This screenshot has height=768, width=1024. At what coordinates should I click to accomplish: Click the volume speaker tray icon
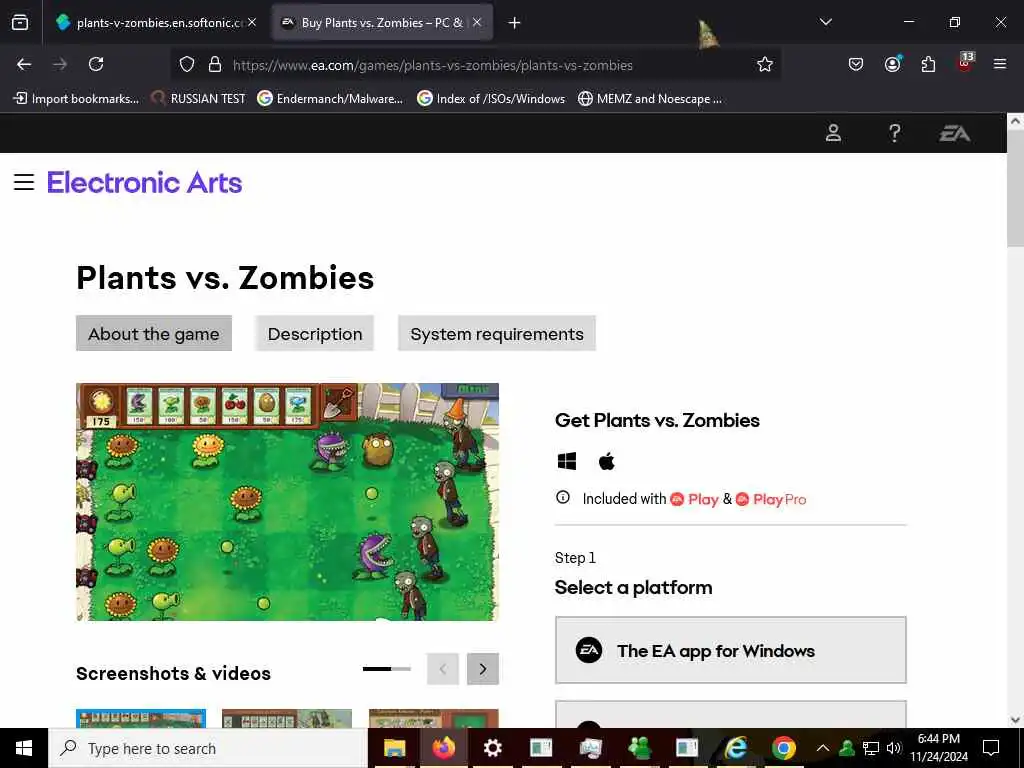894,748
